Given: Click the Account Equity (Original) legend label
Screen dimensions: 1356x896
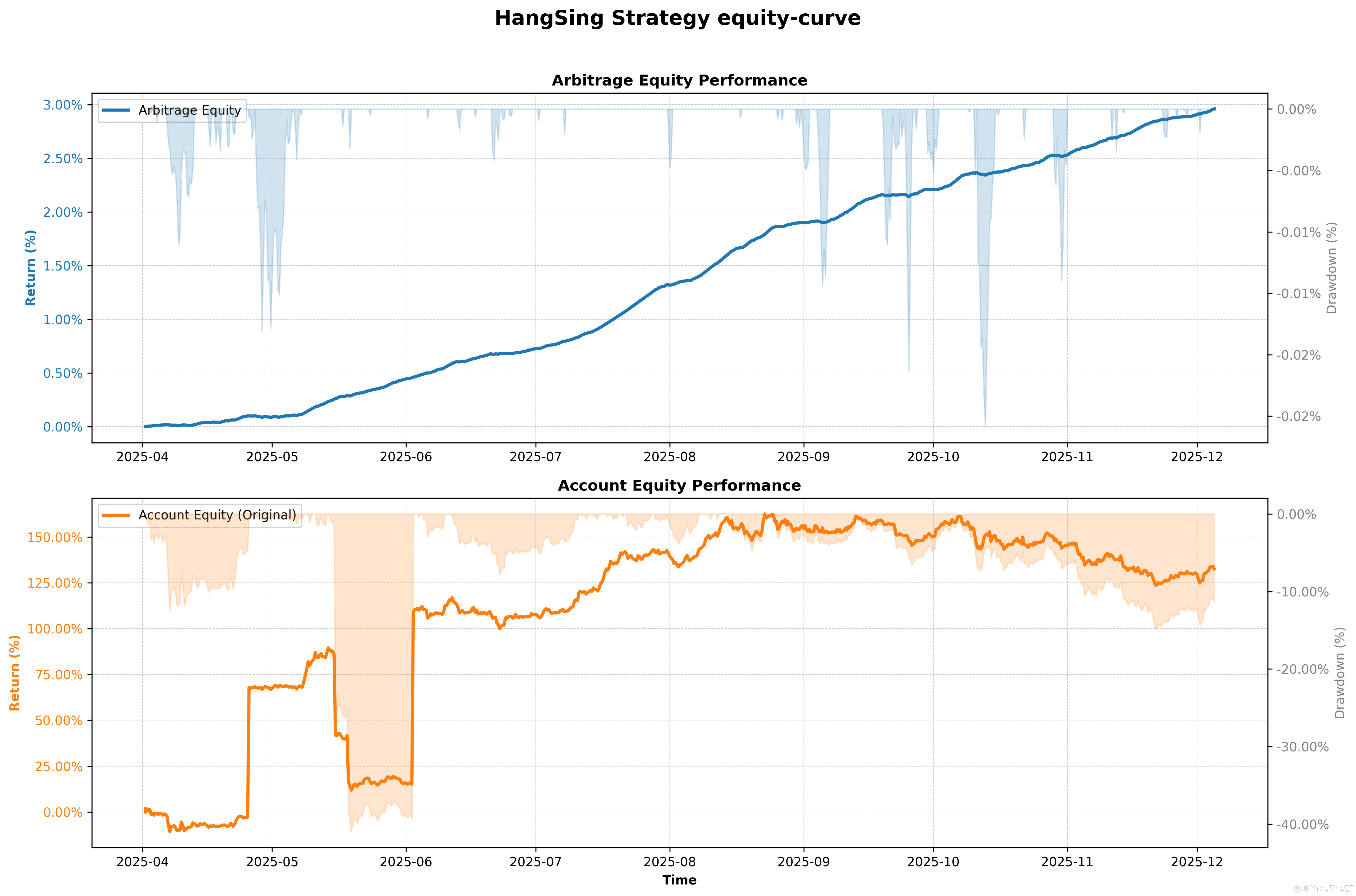Looking at the screenshot, I should (217, 515).
